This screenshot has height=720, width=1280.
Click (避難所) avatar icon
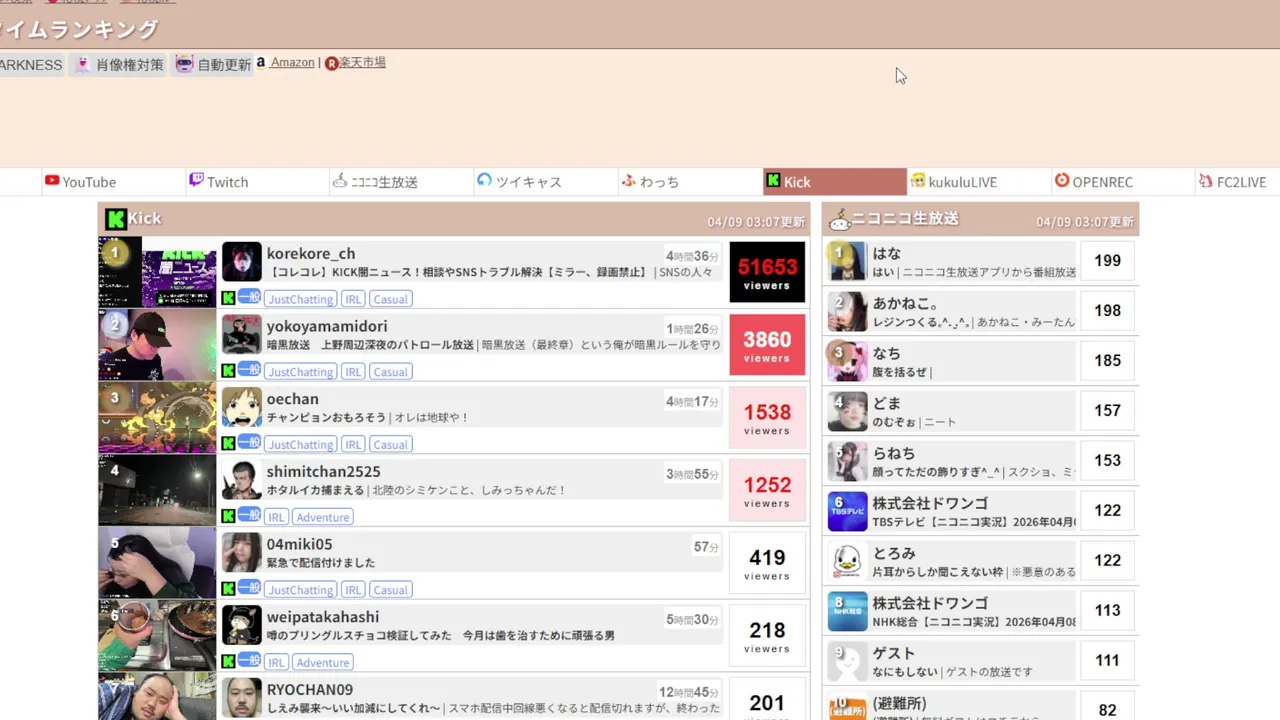(x=847, y=705)
